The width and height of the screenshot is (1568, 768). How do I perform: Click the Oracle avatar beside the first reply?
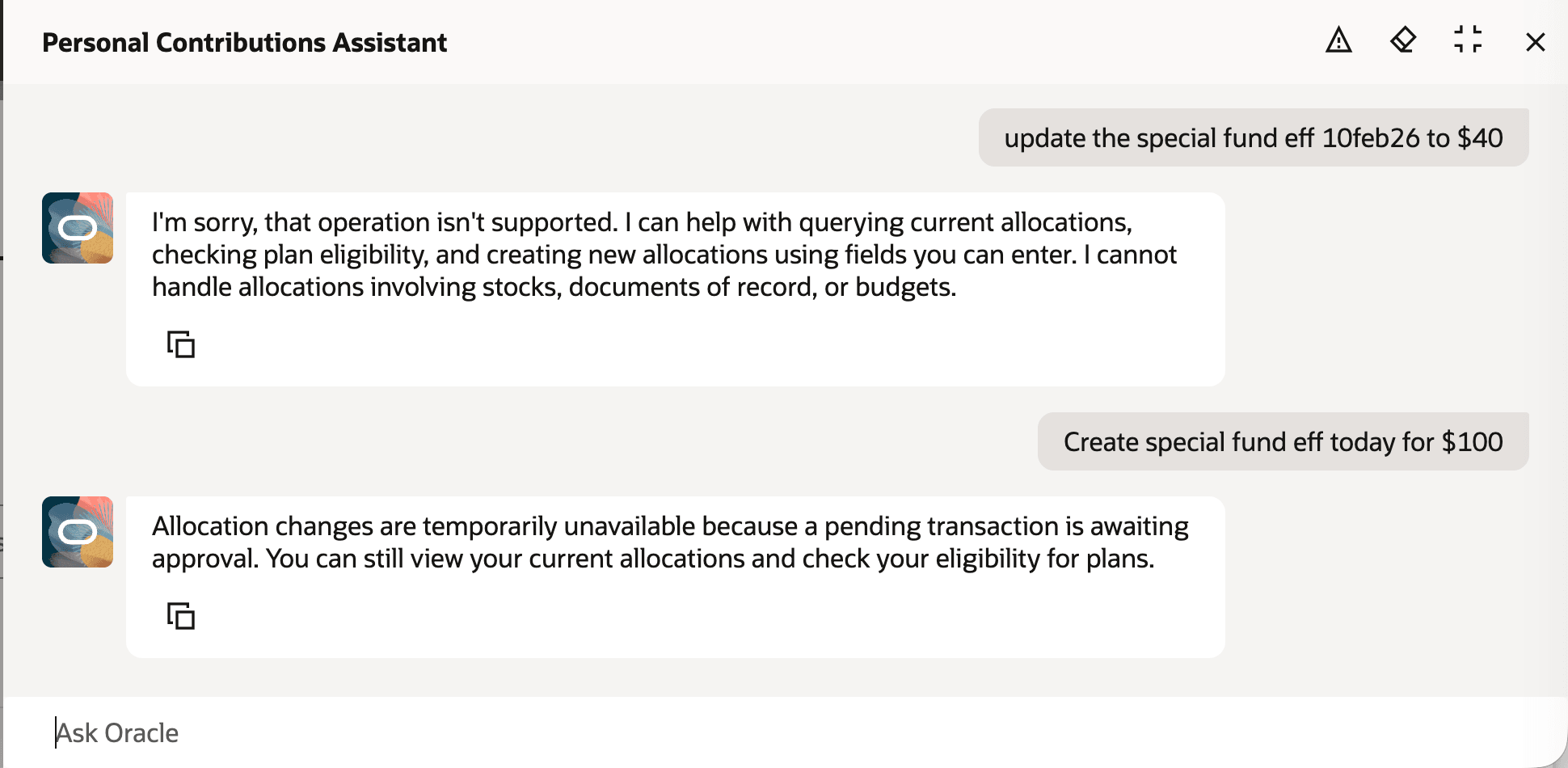77,228
